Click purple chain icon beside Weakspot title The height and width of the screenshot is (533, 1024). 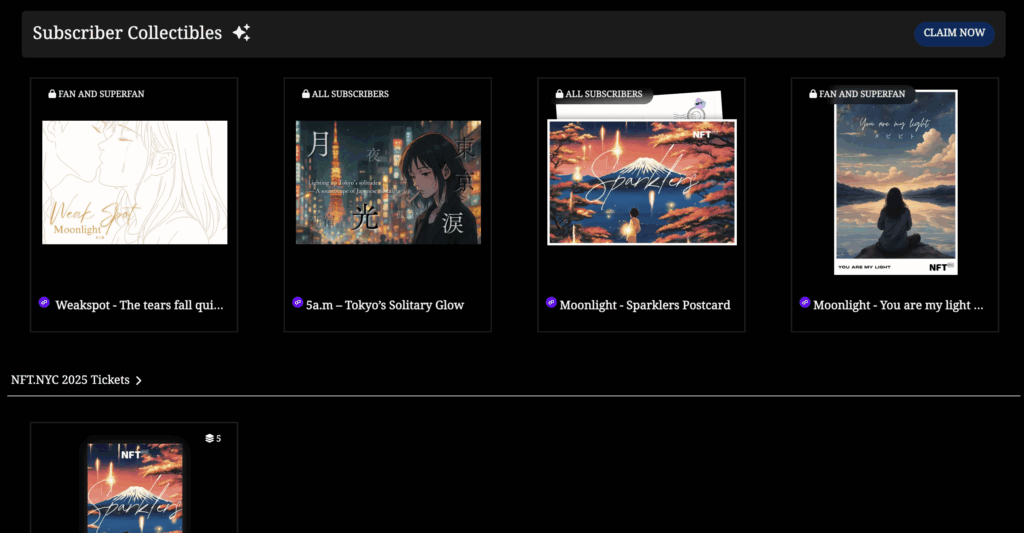pos(44,302)
